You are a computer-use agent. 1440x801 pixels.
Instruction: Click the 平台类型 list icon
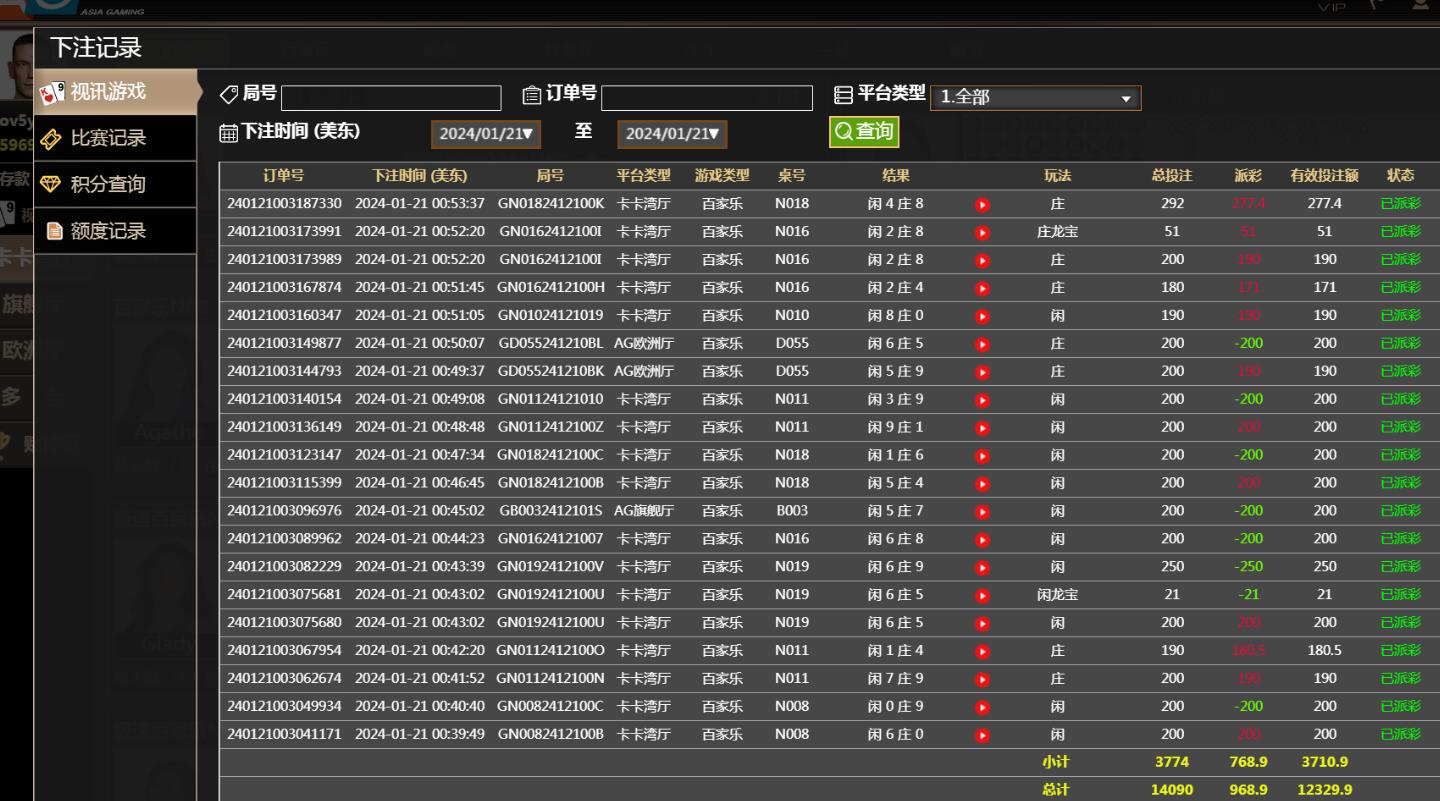843,95
